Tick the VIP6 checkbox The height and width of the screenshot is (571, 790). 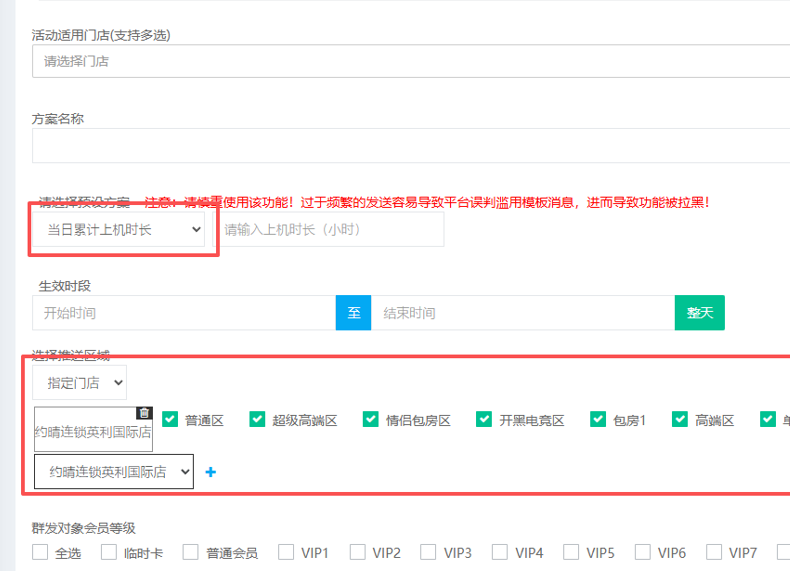point(643,552)
